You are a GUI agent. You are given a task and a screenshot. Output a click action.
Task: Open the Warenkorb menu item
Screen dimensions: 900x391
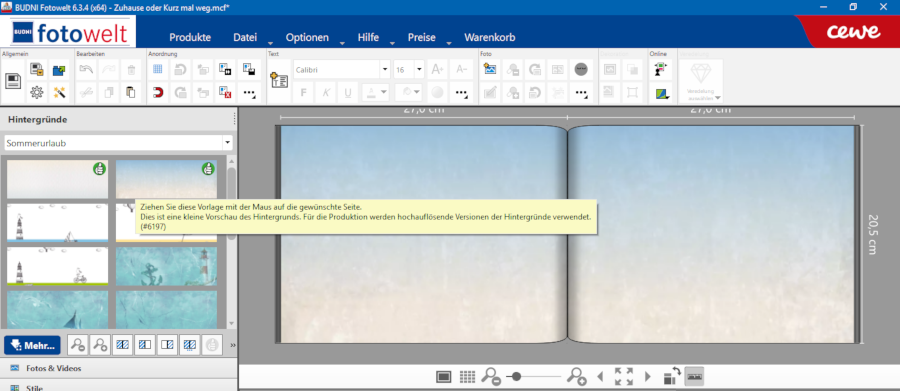[x=490, y=37]
